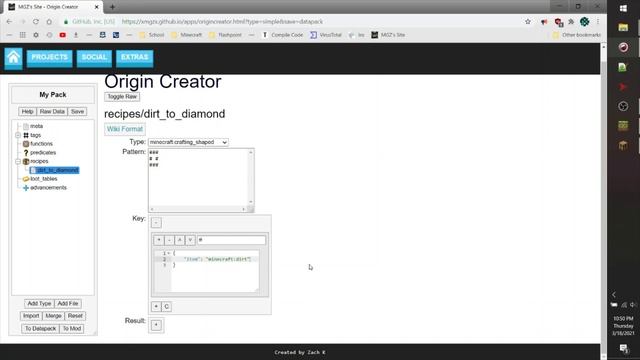Click the My Pack title header
This screenshot has width=640, height=360.
[x=53, y=95]
